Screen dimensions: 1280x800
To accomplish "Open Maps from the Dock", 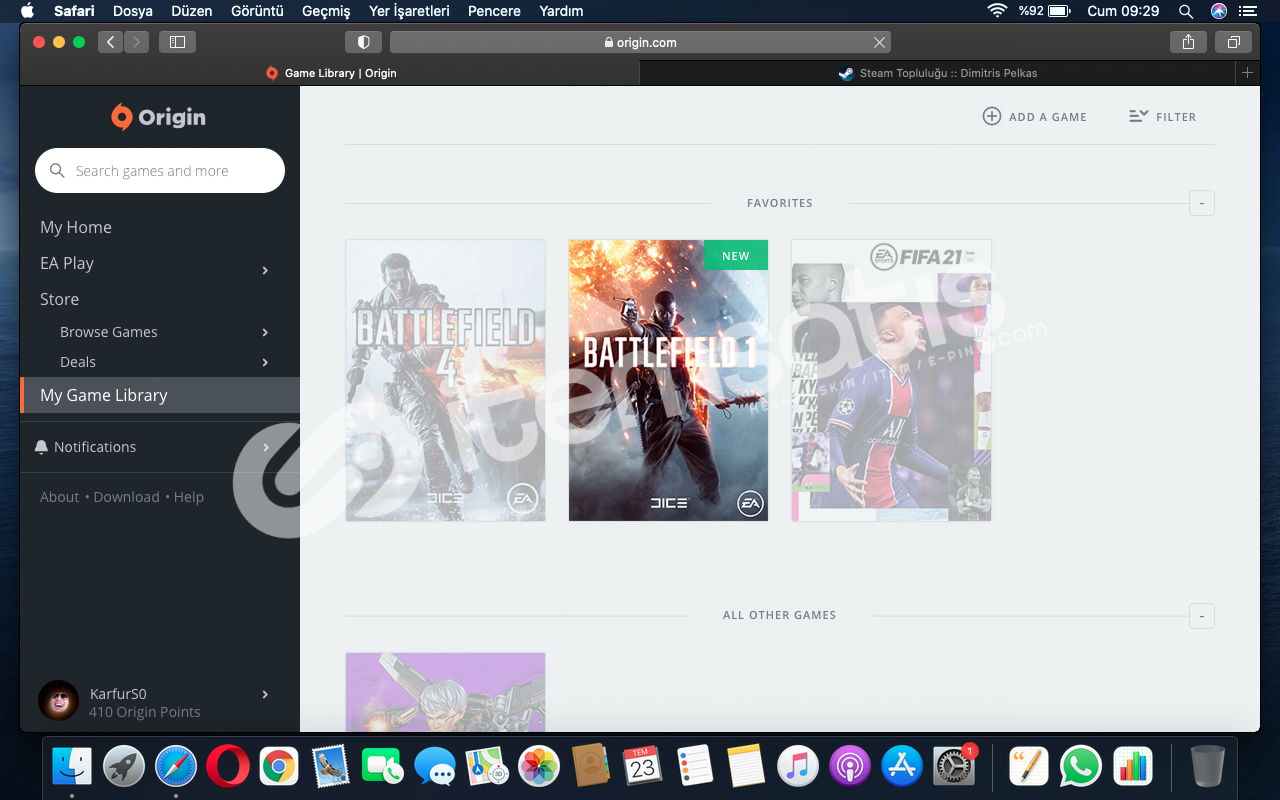I will (x=486, y=767).
